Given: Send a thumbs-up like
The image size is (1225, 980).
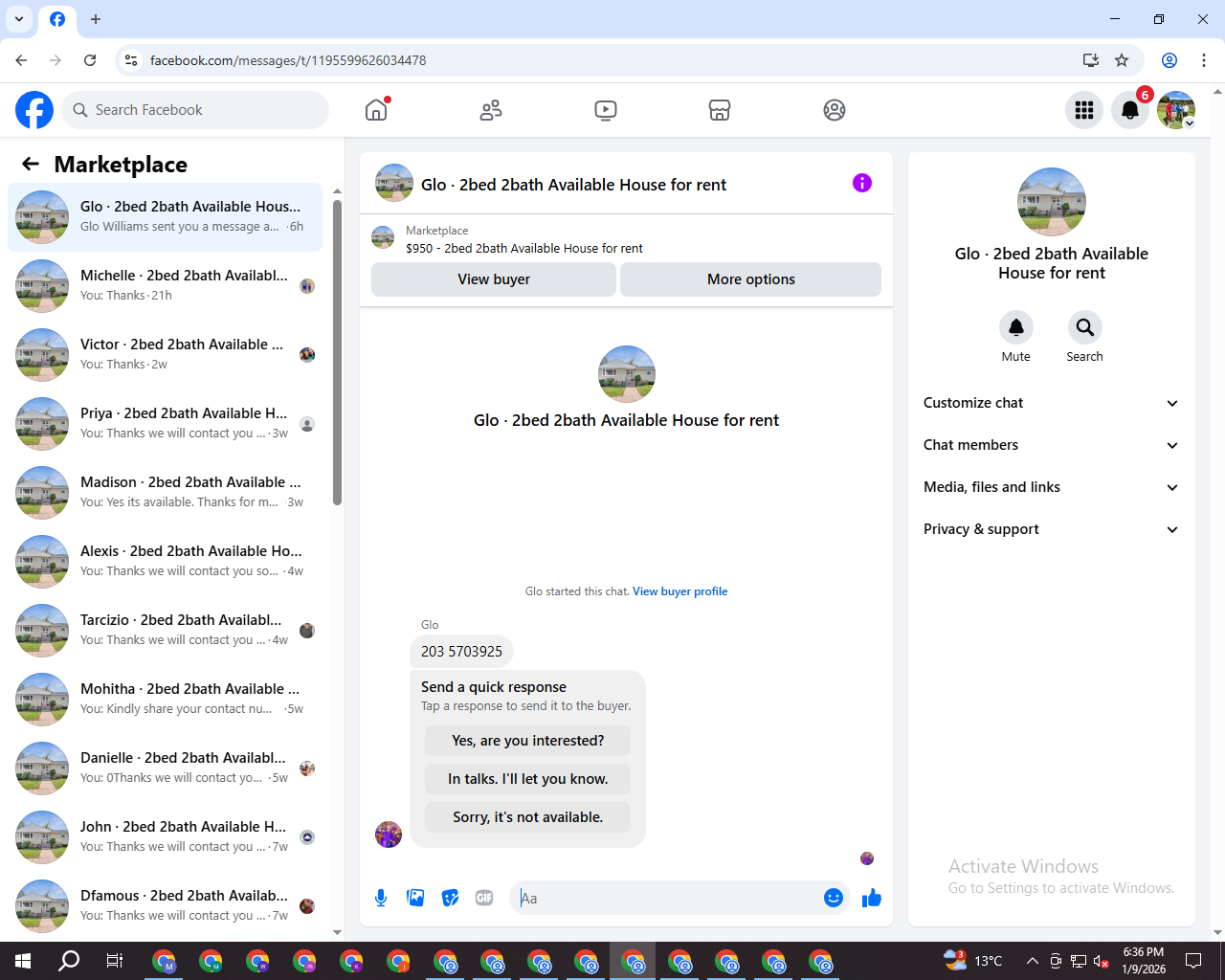Looking at the screenshot, I should 871,898.
